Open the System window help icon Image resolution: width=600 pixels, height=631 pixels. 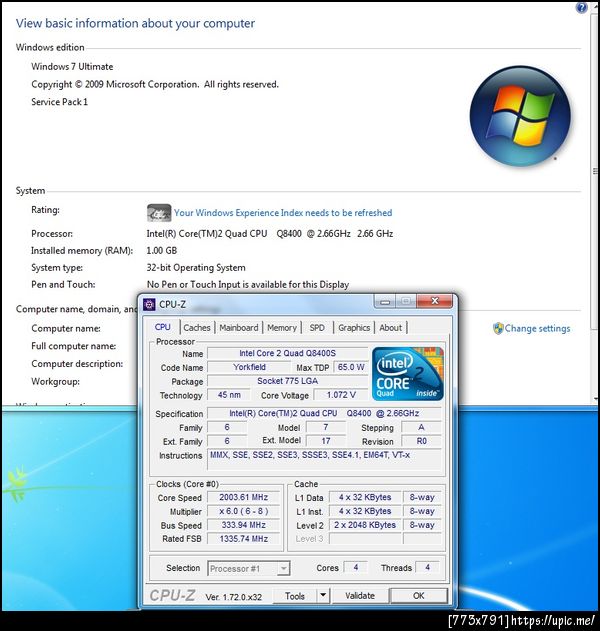[x=582, y=8]
